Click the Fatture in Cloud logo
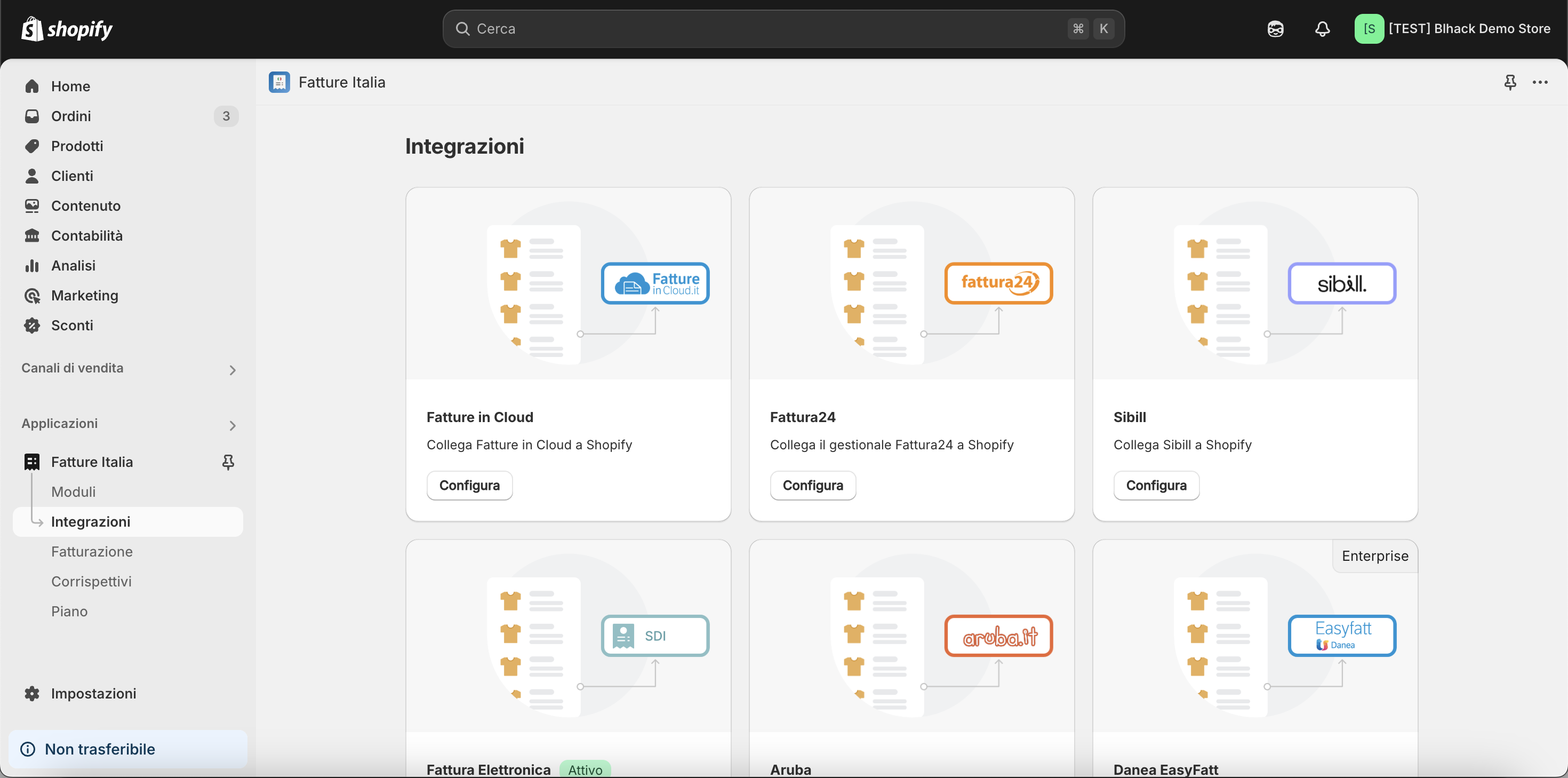The width and height of the screenshot is (1568, 778). click(655, 283)
